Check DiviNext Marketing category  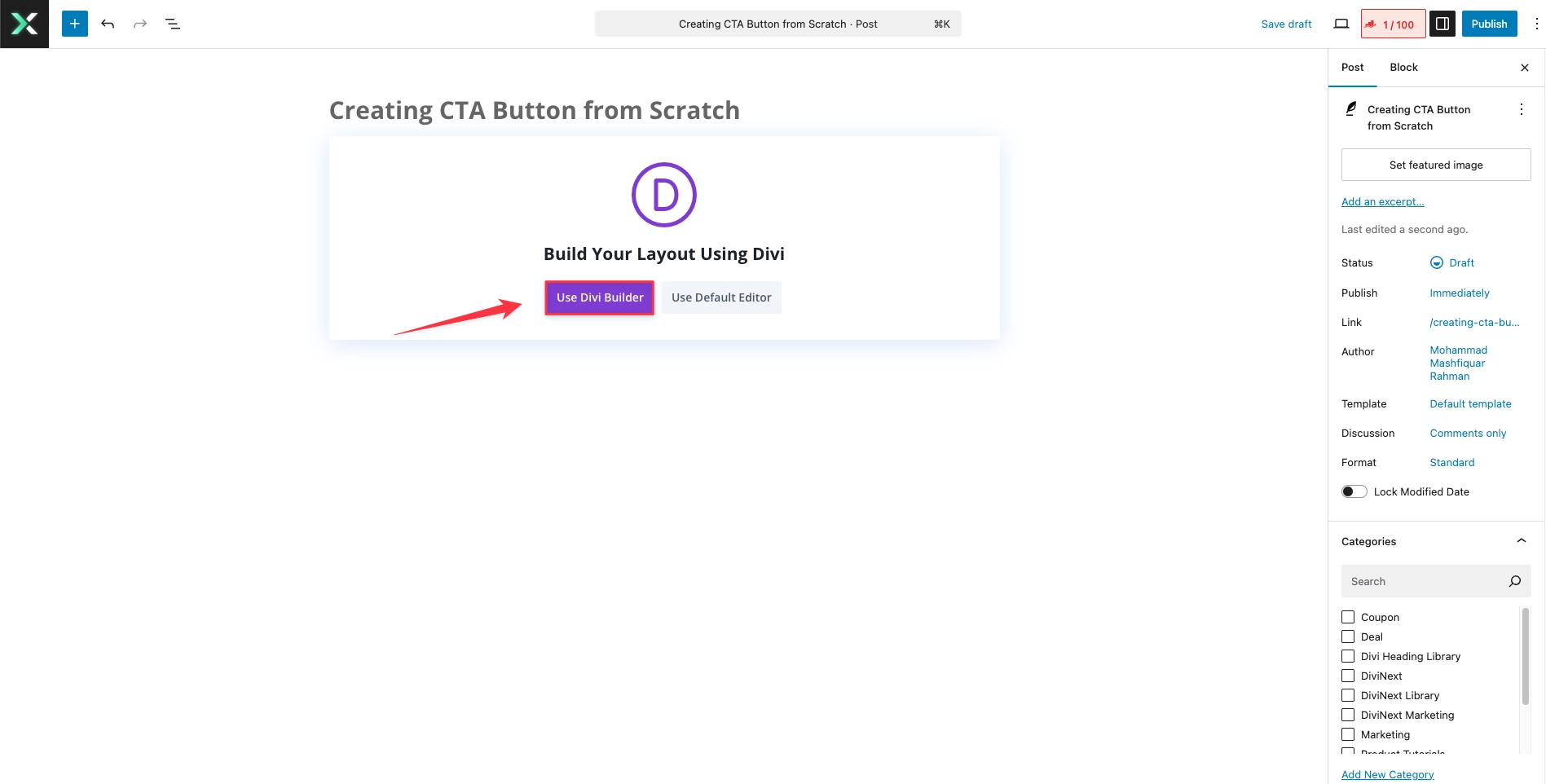click(x=1348, y=715)
